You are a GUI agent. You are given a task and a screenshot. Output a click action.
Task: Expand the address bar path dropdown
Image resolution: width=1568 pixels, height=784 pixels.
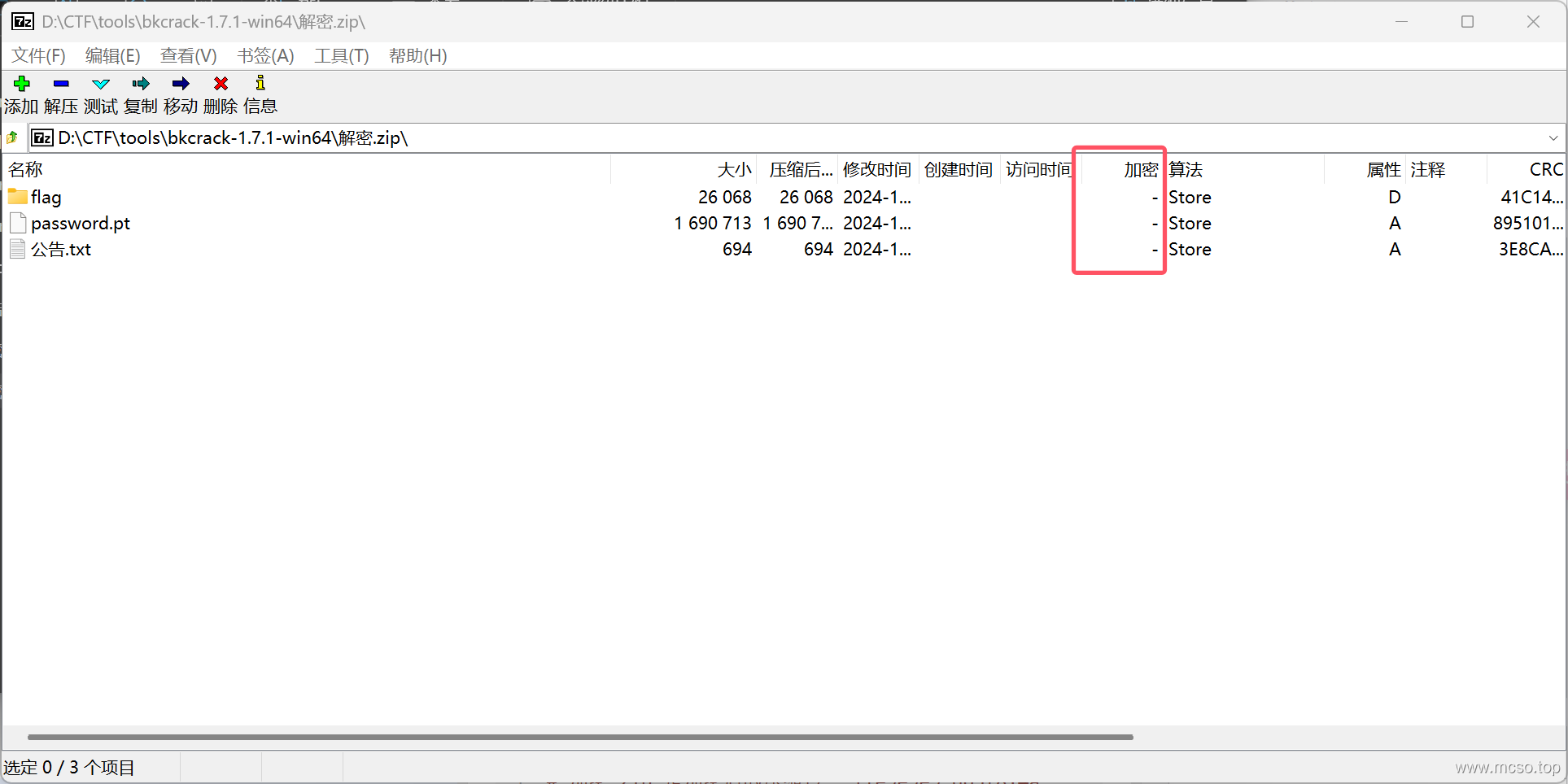pos(1553,138)
